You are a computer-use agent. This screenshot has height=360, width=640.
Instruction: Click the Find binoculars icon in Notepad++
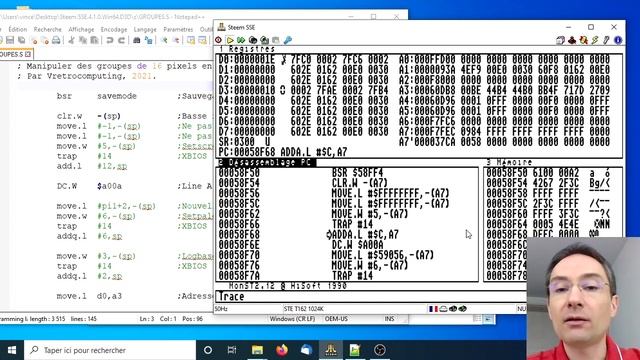coord(137,40)
